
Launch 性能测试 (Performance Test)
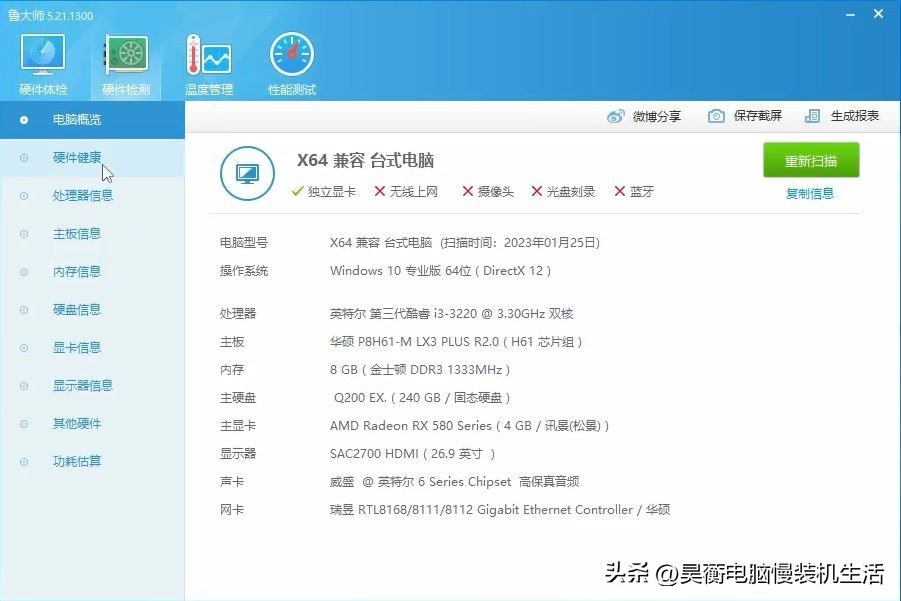(290, 60)
